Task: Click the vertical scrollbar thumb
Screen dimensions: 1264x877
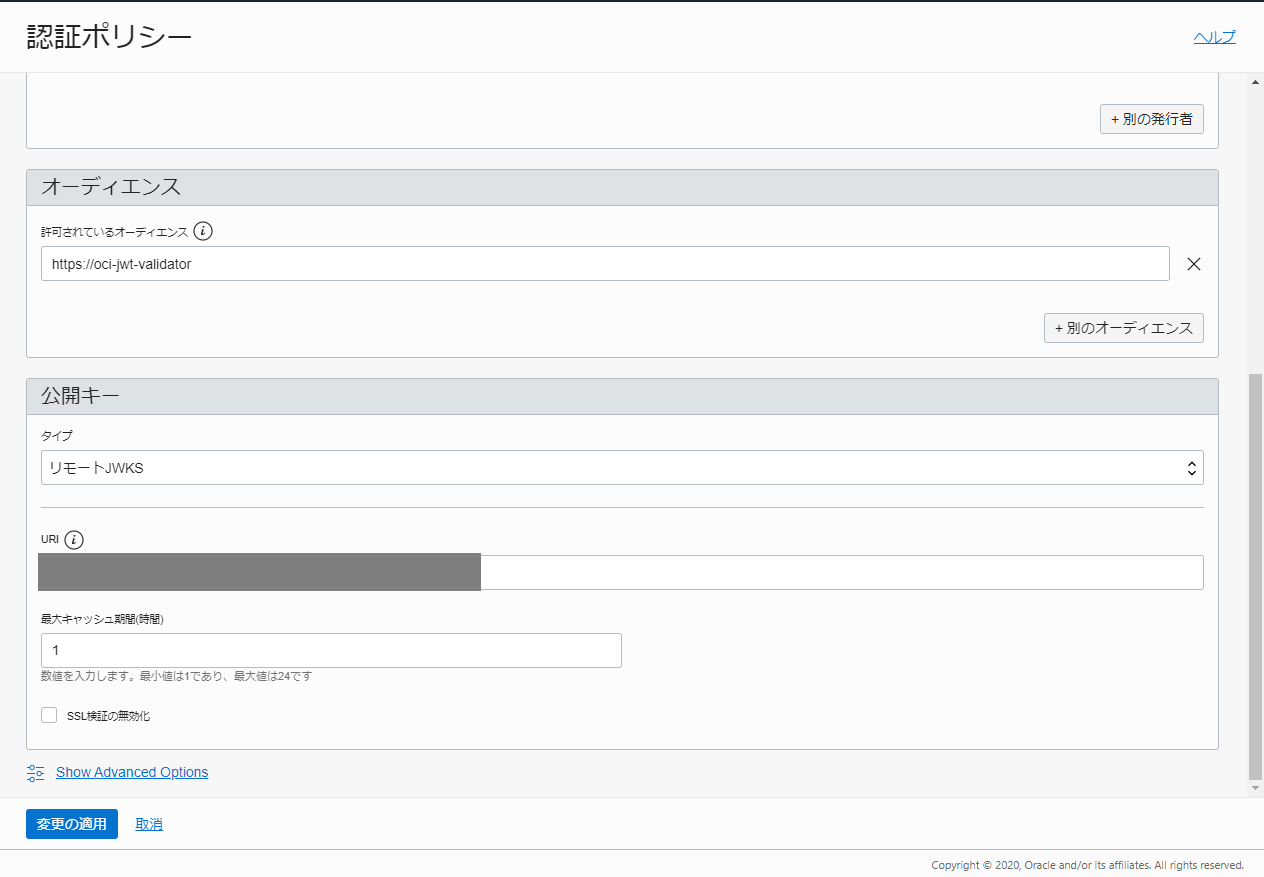Action: (1256, 576)
